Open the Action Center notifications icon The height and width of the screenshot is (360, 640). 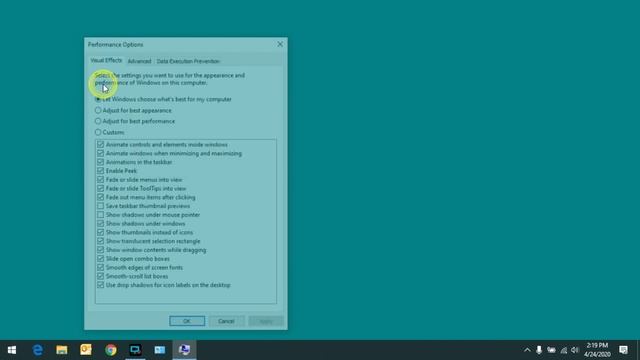[623, 350]
